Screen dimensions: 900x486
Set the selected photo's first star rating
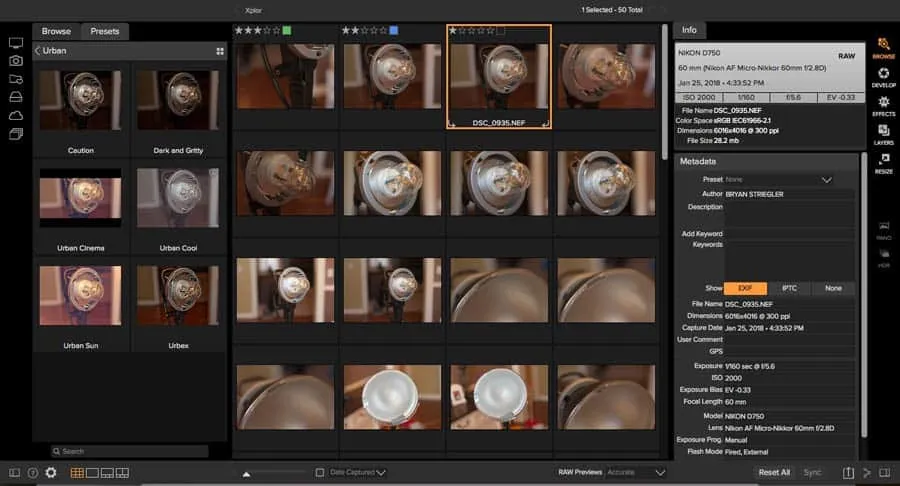tap(453, 30)
